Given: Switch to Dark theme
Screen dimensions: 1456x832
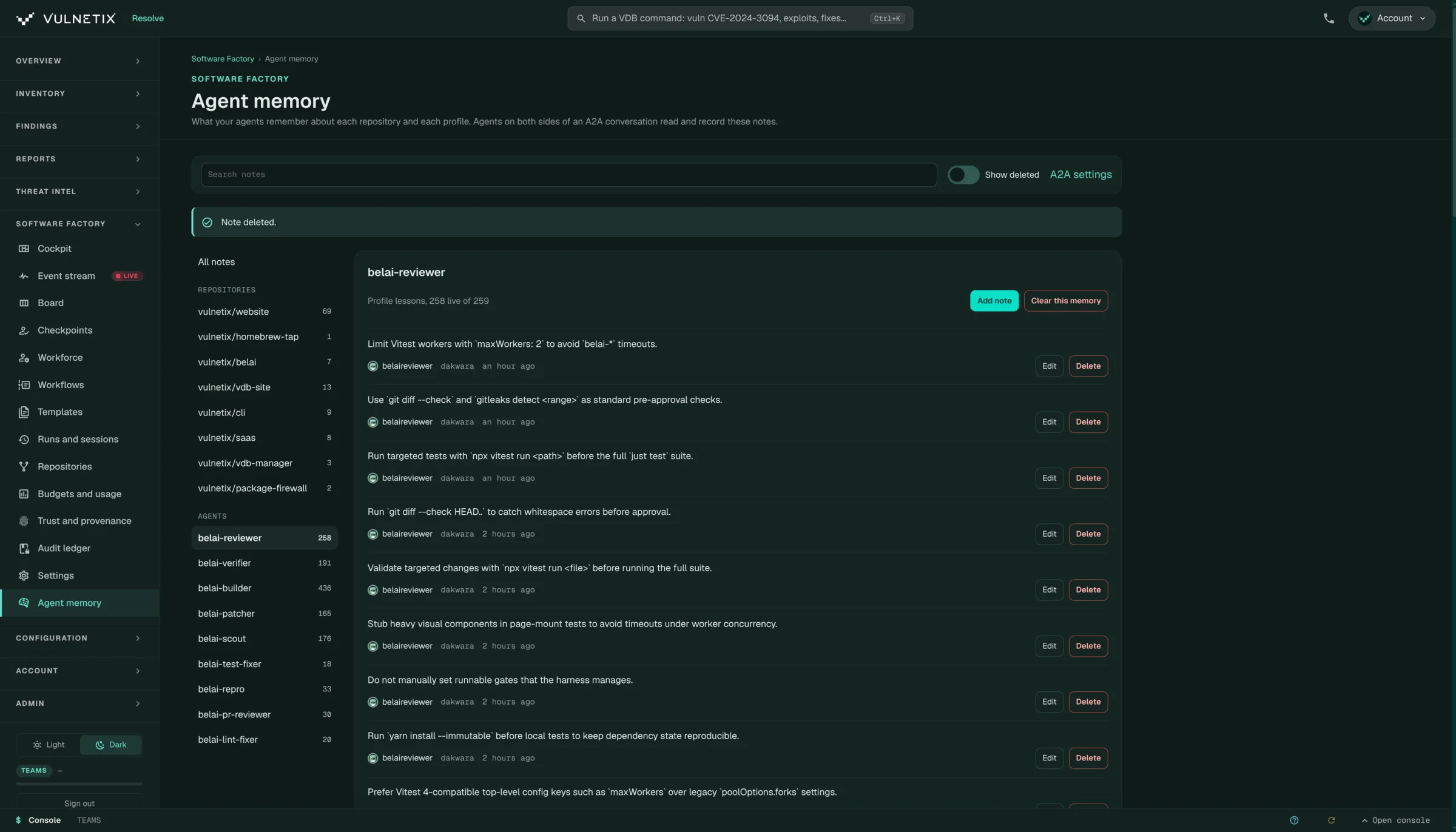Looking at the screenshot, I should (x=110, y=745).
